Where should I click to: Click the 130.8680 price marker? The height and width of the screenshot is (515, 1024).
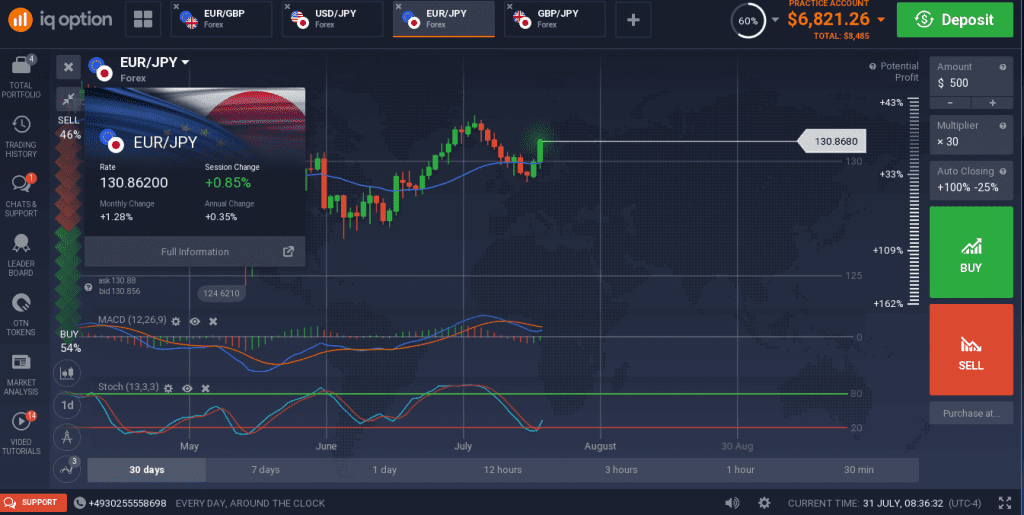[833, 141]
